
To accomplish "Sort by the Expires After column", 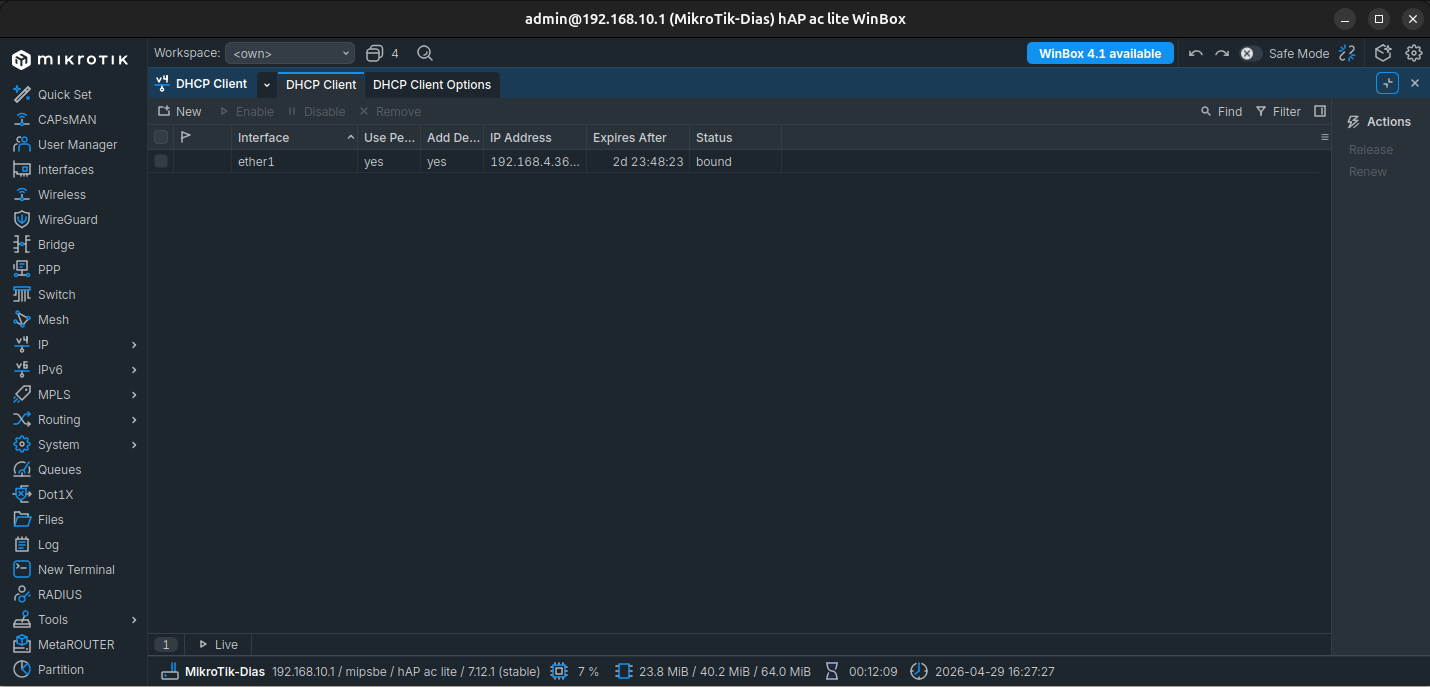I will (x=638, y=137).
